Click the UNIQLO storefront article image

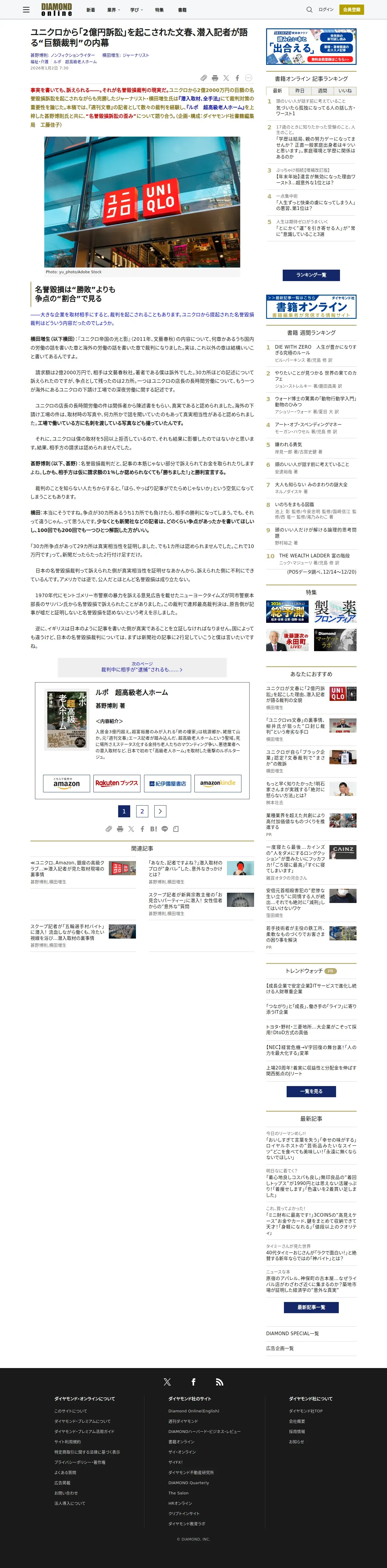[142, 201]
